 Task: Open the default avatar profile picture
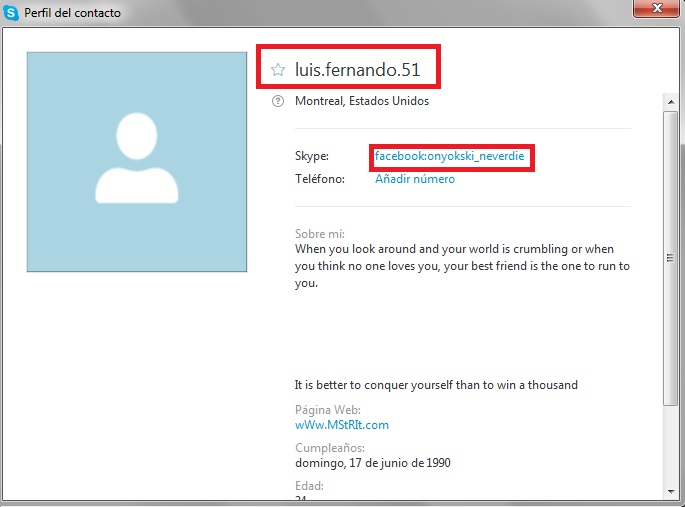[137, 162]
